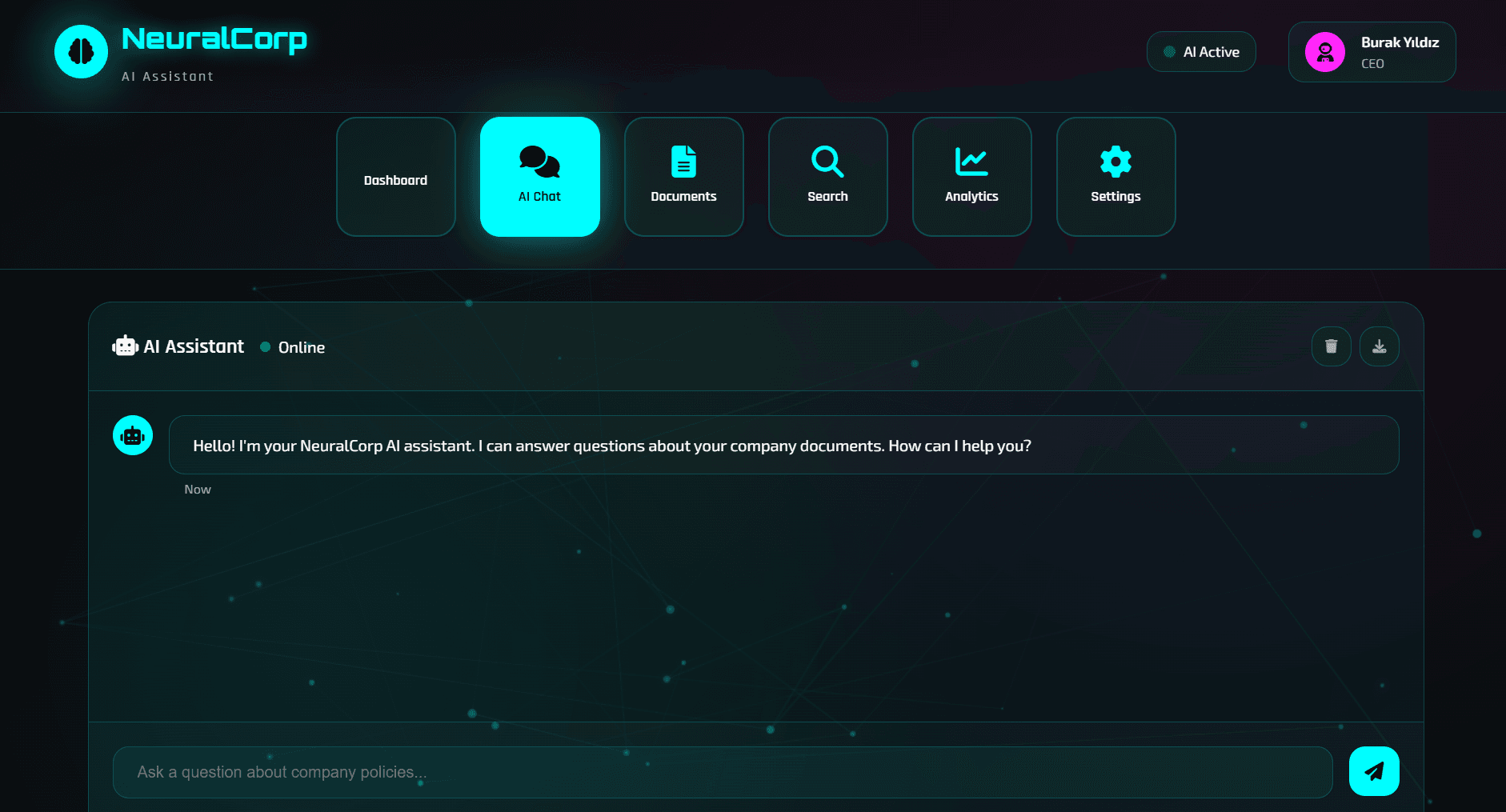This screenshot has width=1506, height=812.
Task: Click the robot icon beside AI Assistant
Action: pyautogui.click(x=126, y=346)
